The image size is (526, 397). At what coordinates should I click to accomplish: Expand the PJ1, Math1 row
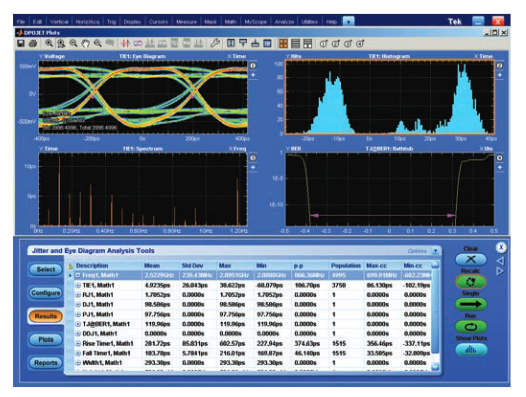78,314
